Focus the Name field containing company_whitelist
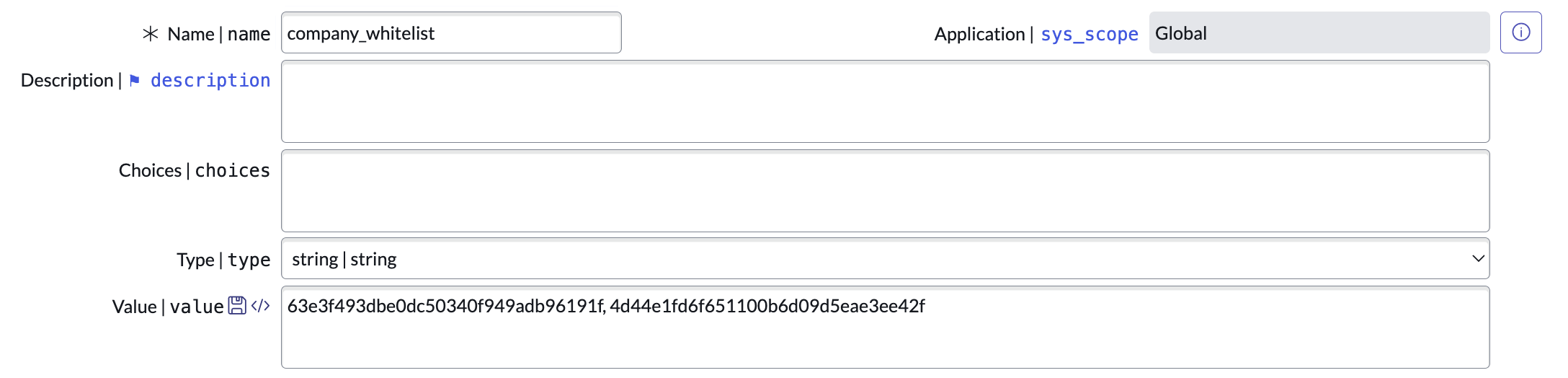This screenshot has width=1568, height=378. click(x=451, y=33)
